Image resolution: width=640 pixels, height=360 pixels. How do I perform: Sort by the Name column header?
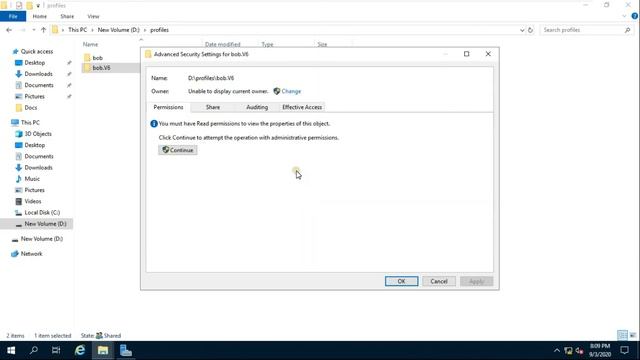click(90, 44)
